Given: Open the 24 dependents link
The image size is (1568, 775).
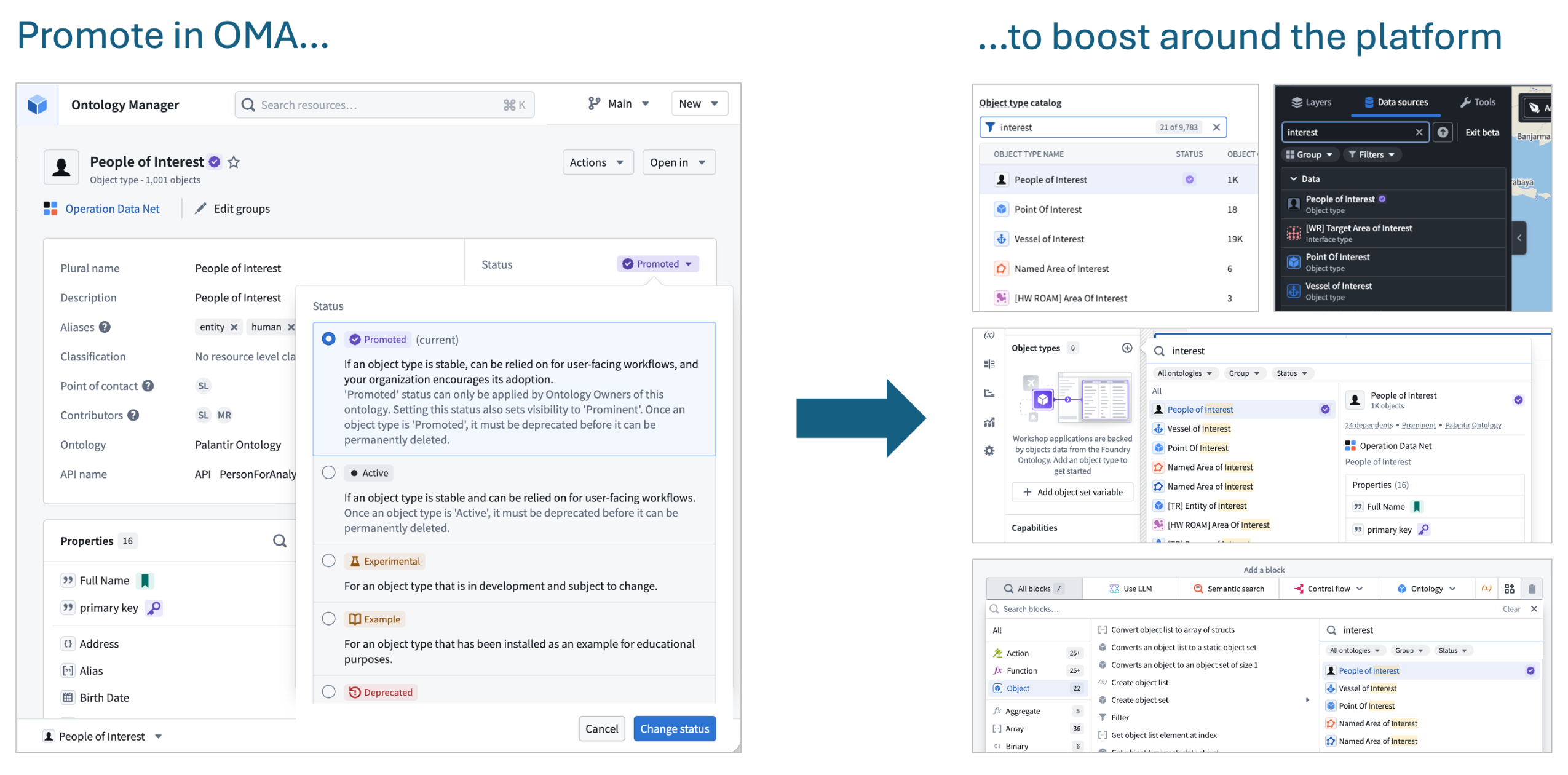Looking at the screenshot, I should pos(1369,425).
